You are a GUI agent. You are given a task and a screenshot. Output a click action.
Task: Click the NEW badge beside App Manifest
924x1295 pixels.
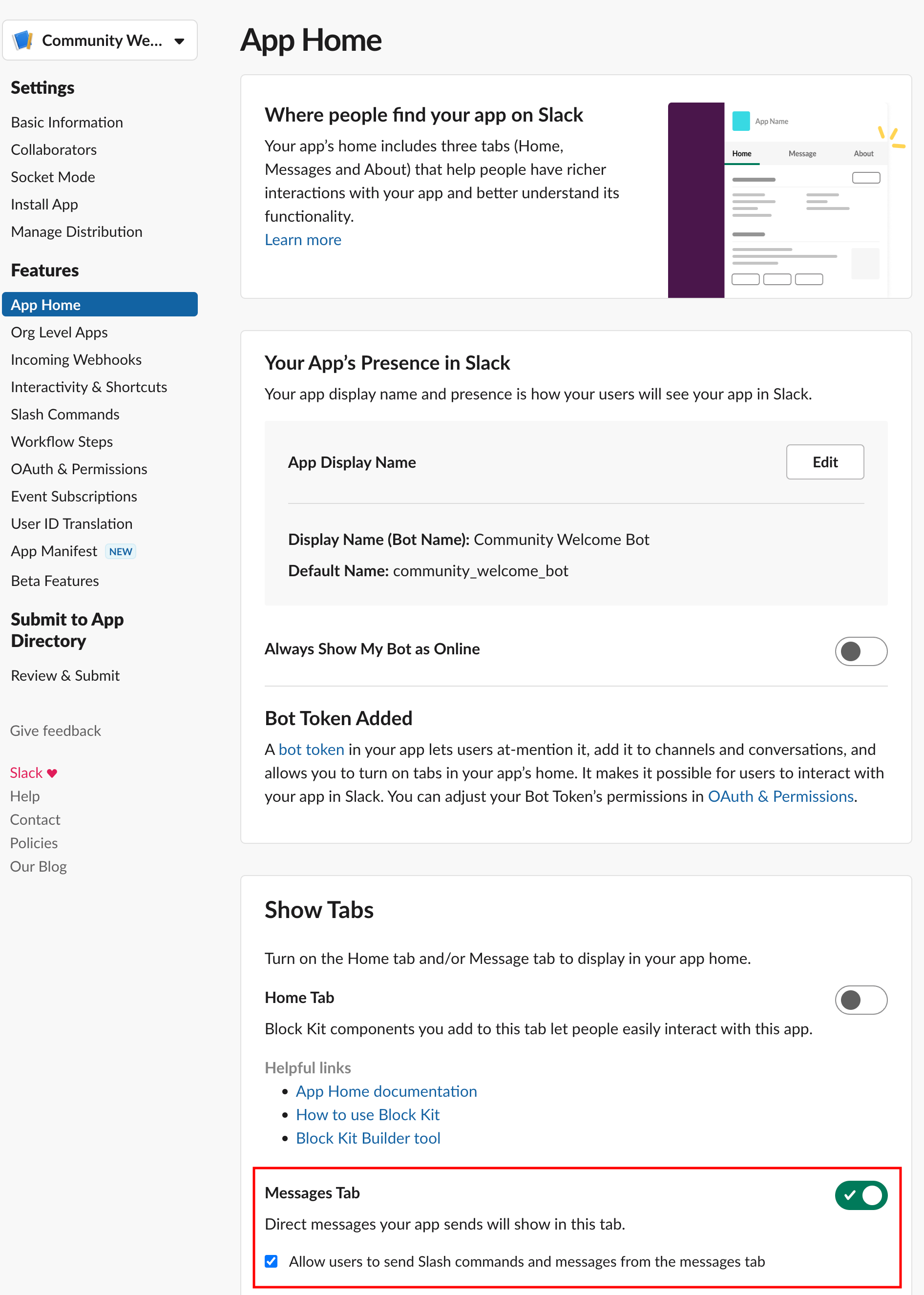point(120,551)
